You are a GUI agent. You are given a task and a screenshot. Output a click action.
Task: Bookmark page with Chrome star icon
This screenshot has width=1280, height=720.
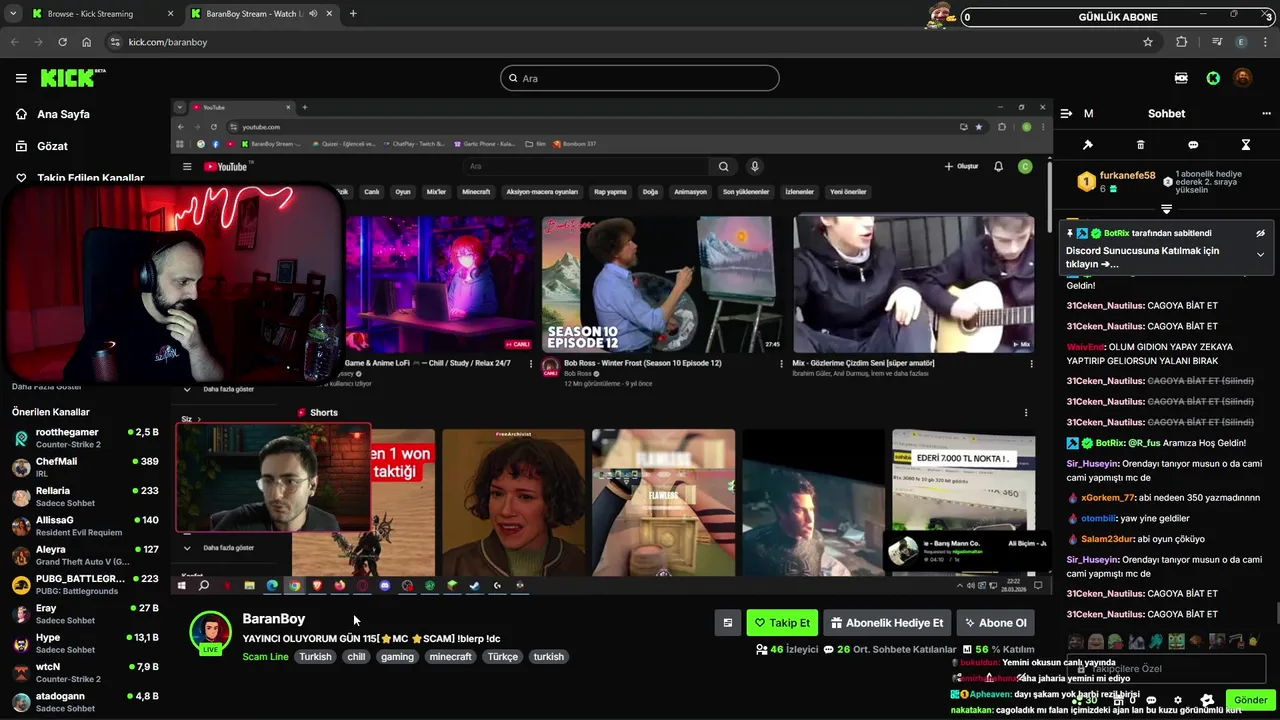click(1148, 42)
